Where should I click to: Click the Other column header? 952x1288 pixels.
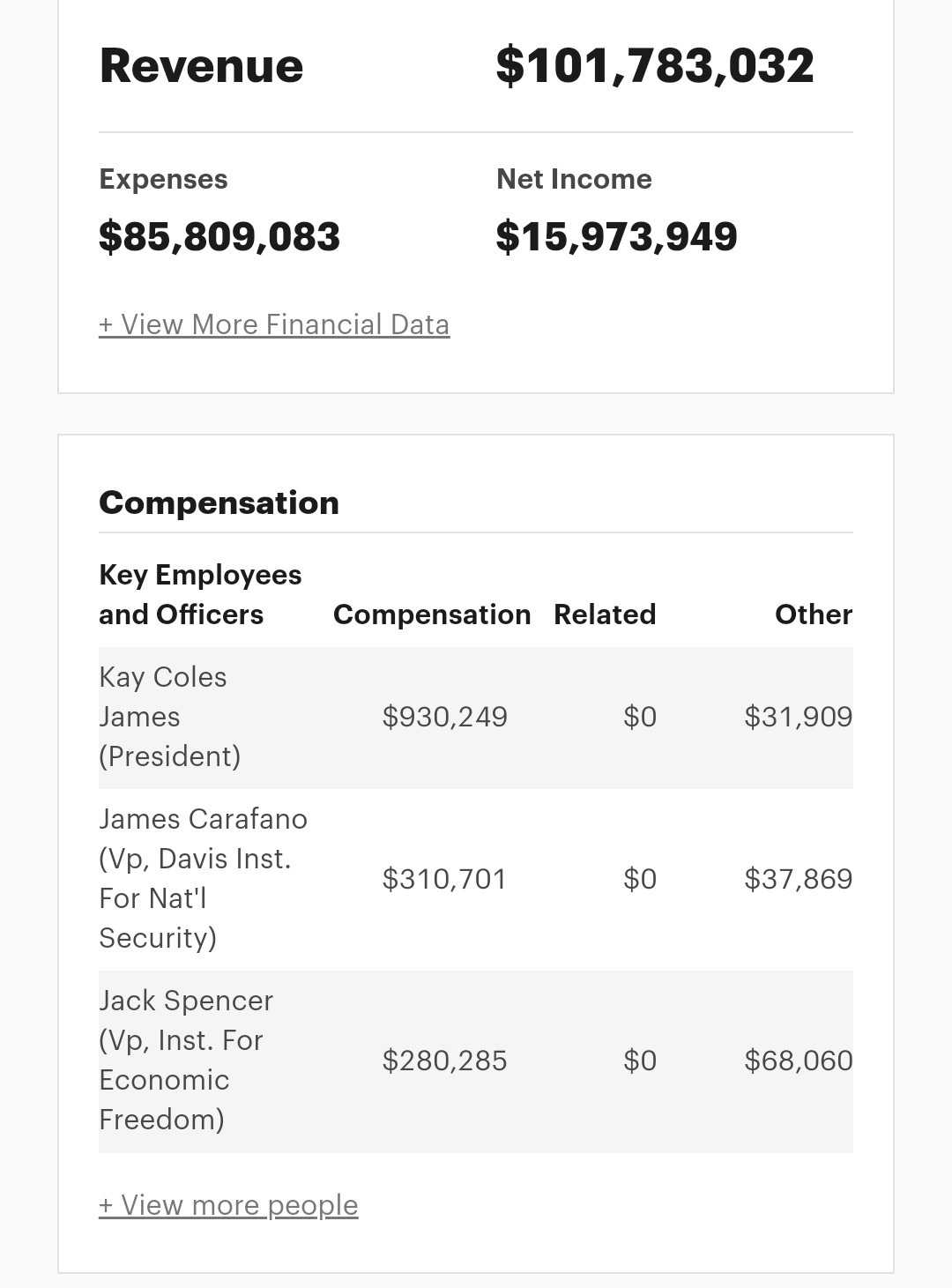tap(813, 614)
